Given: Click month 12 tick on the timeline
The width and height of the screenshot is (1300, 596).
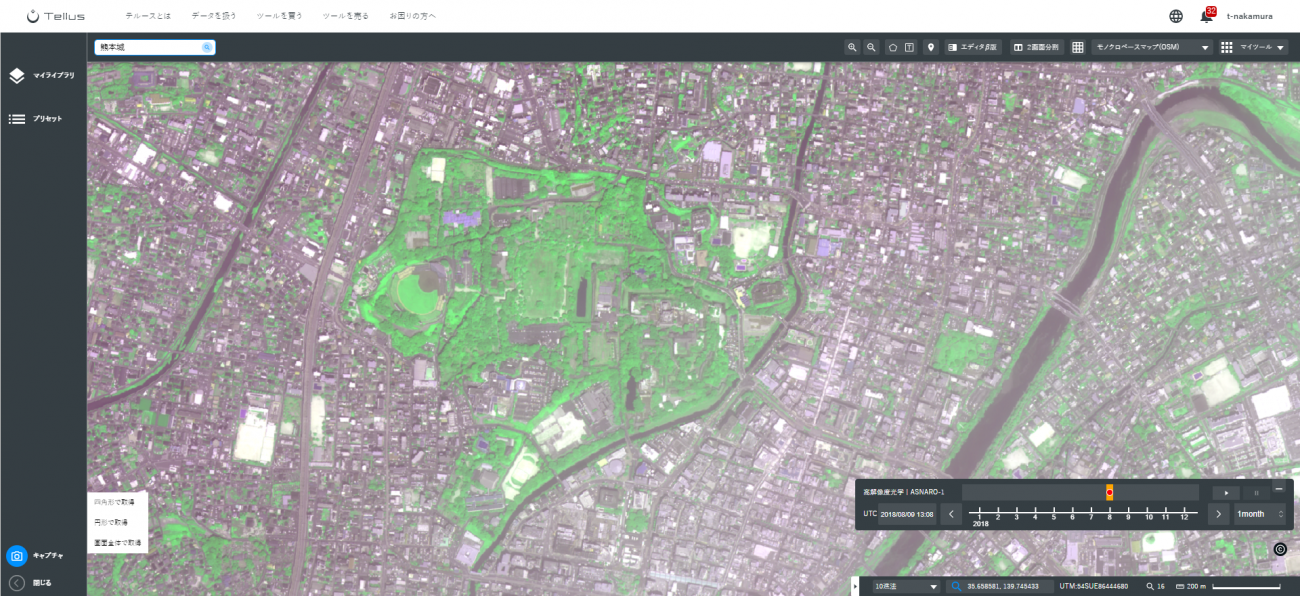Looking at the screenshot, I should [x=1184, y=516].
